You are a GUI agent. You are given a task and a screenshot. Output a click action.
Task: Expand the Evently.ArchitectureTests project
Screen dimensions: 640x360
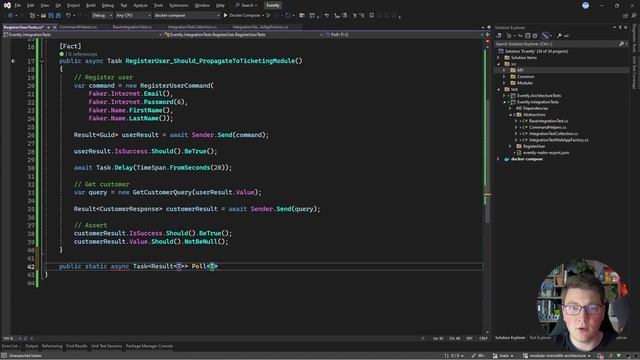point(504,96)
